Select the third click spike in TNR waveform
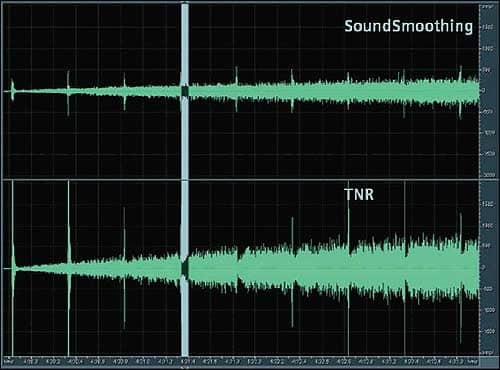 tap(124, 268)
